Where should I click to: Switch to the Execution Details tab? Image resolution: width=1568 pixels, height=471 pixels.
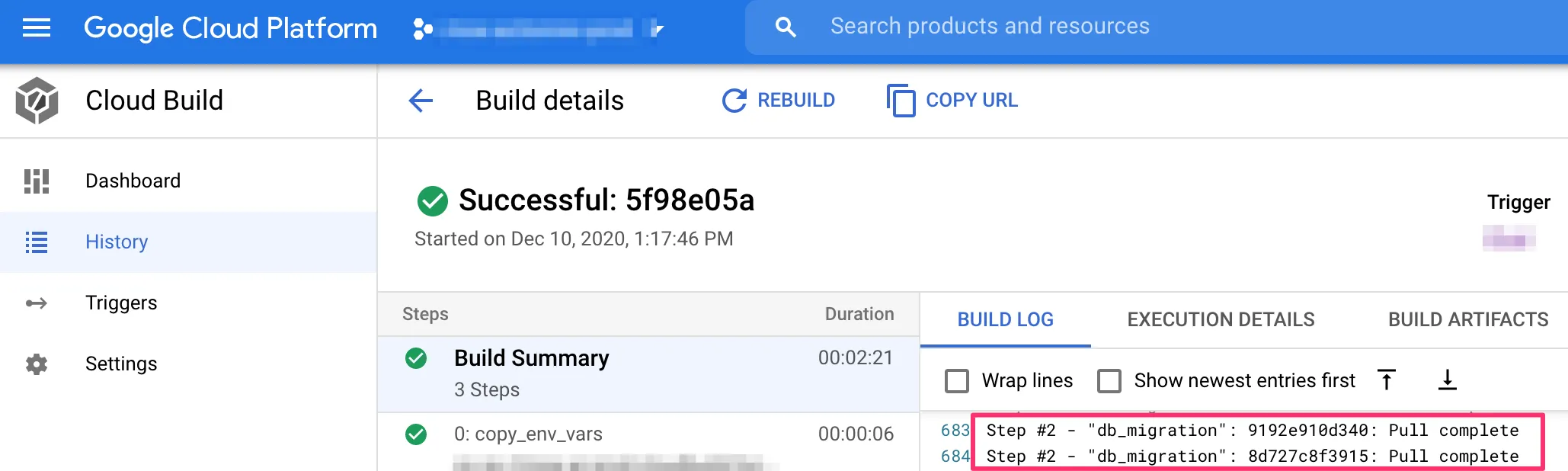coord(1221,319)
